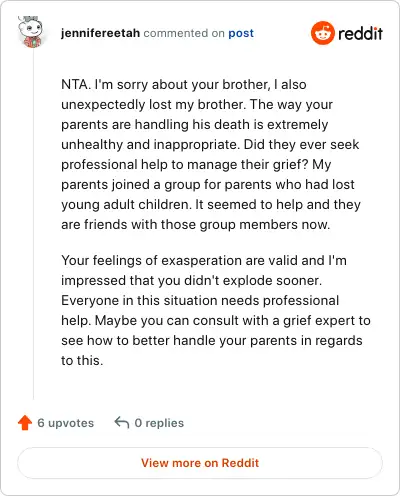Viewport: 400px width, 496px height.
Task: Click the line "are friends with those group members now."
Action: pos(196,225)
